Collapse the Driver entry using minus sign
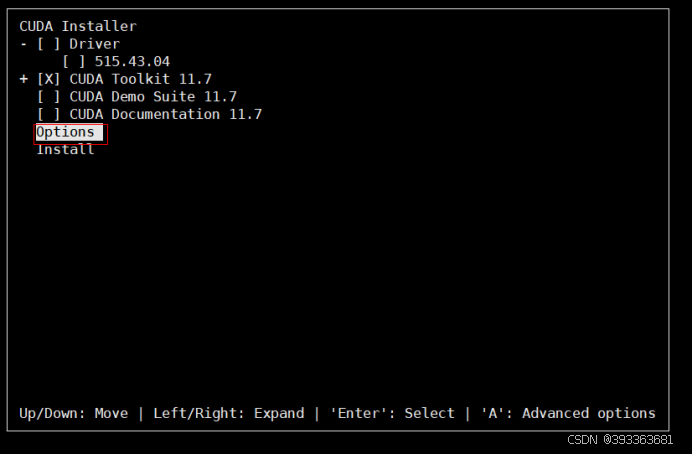692x454 pixels. 23,44
